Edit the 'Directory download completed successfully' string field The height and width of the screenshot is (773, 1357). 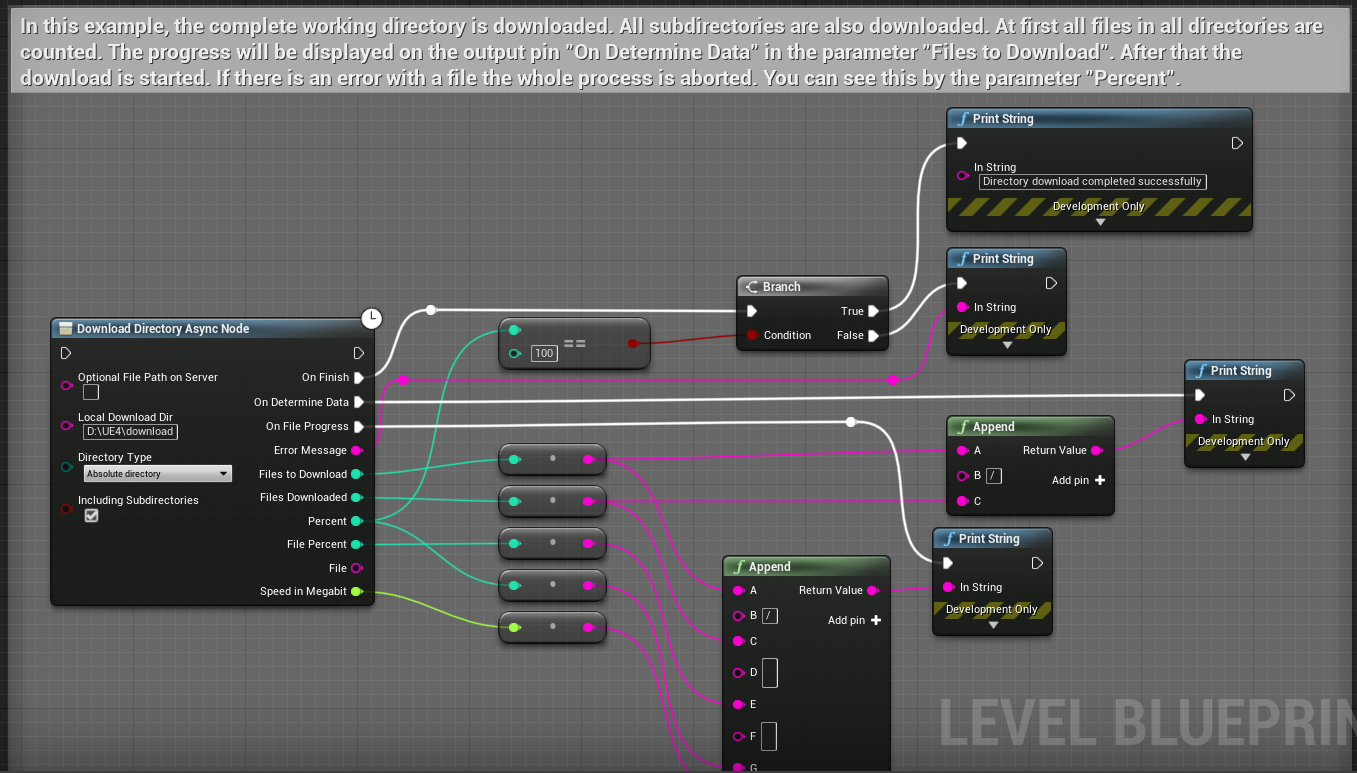coord(1092,182)
